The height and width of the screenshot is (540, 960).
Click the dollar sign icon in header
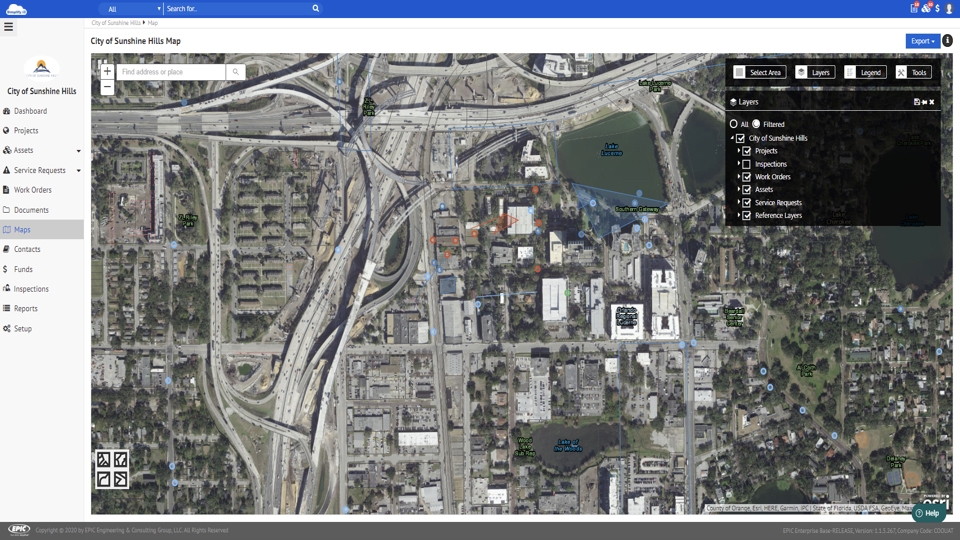point(937,9)
